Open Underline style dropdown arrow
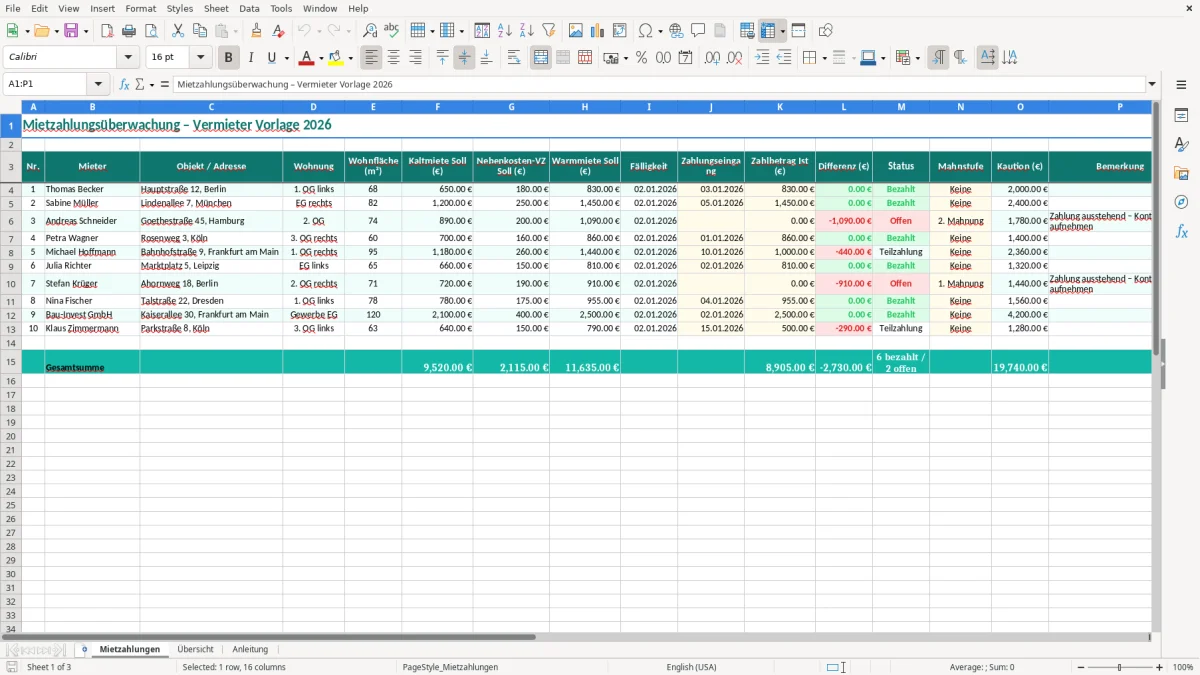This screenshot has width=1200, height=675. tap(286, 58)
